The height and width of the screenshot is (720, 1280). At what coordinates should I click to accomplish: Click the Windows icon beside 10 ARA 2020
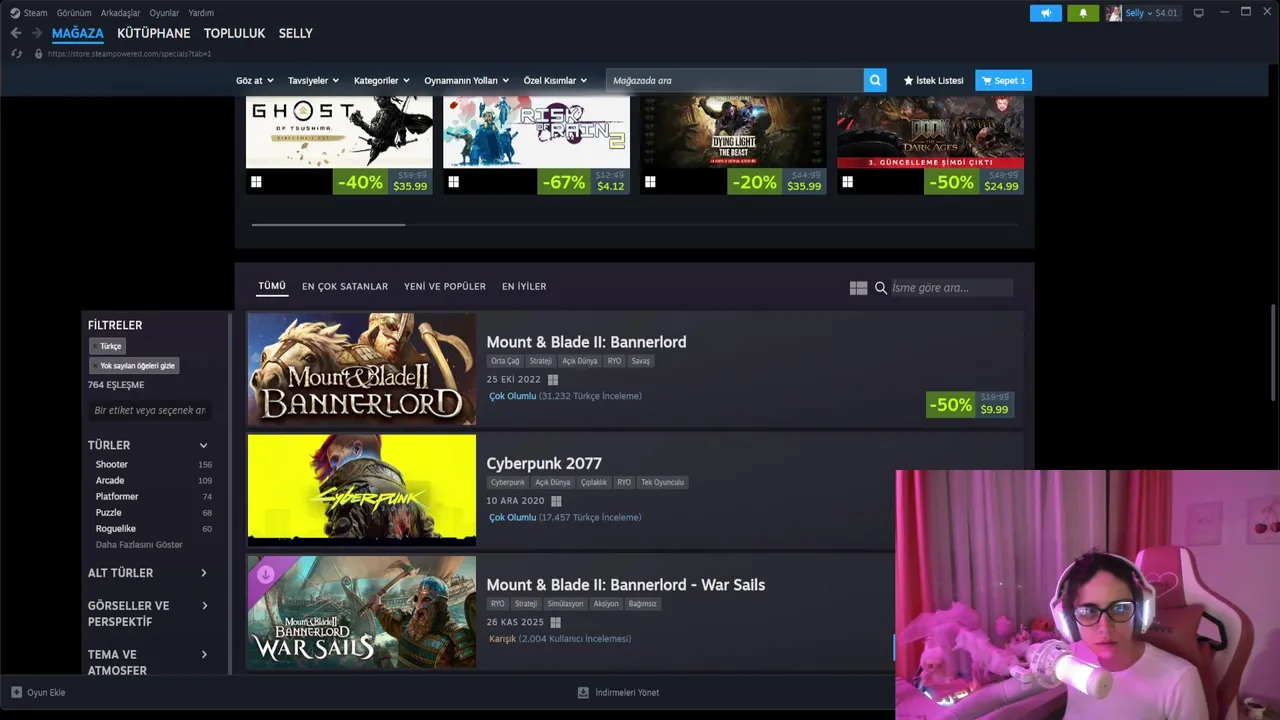coord(556,501)
